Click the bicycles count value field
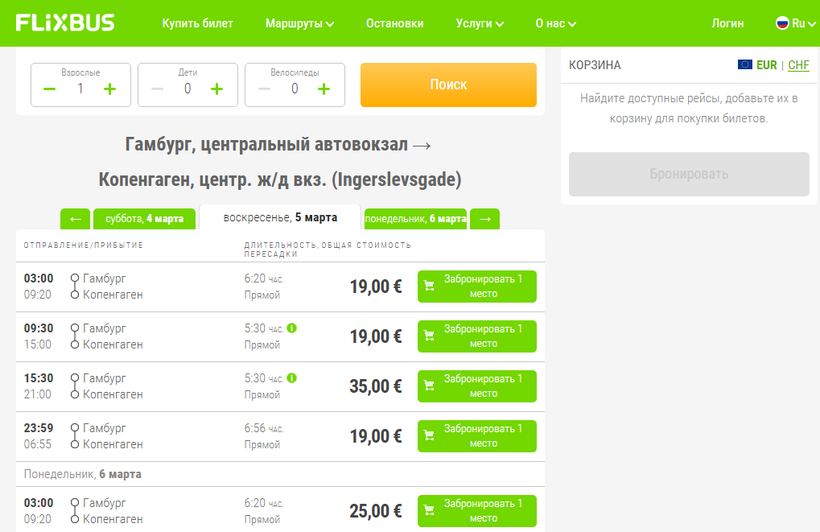This screenshot has height=532, width=820. 294,89
